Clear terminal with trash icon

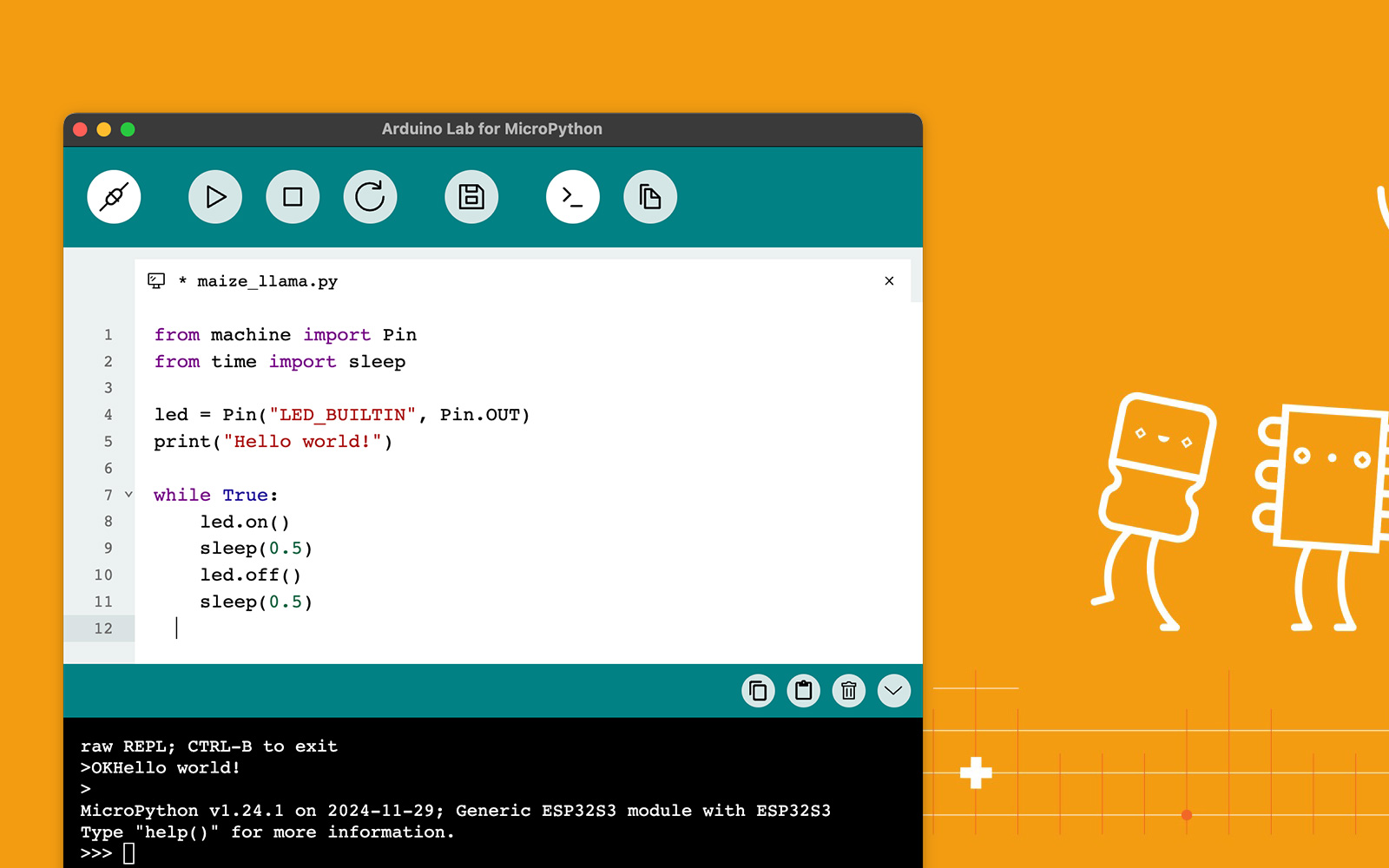tap(849, 691)
